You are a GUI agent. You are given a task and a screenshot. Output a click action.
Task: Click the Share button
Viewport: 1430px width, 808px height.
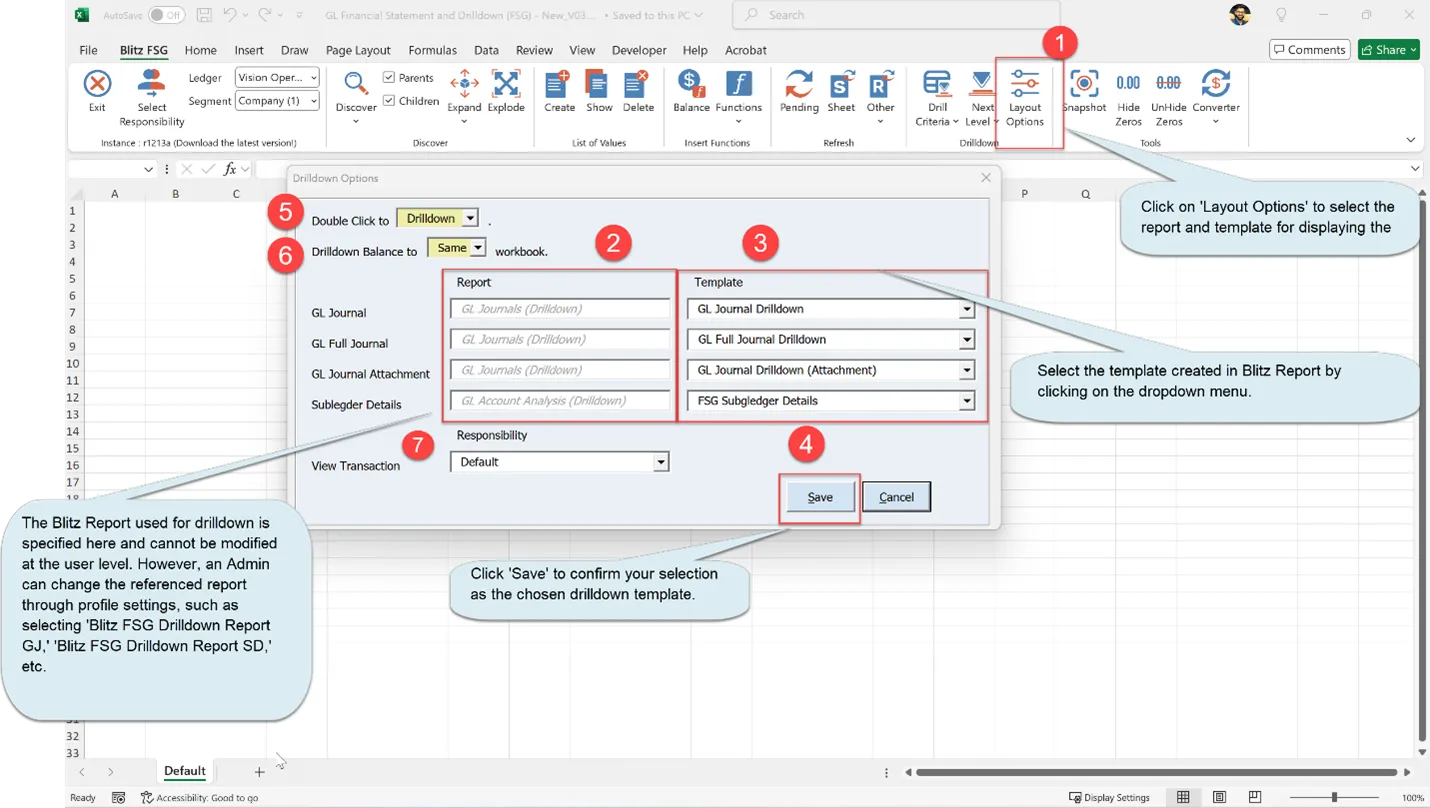point(1389,50)
